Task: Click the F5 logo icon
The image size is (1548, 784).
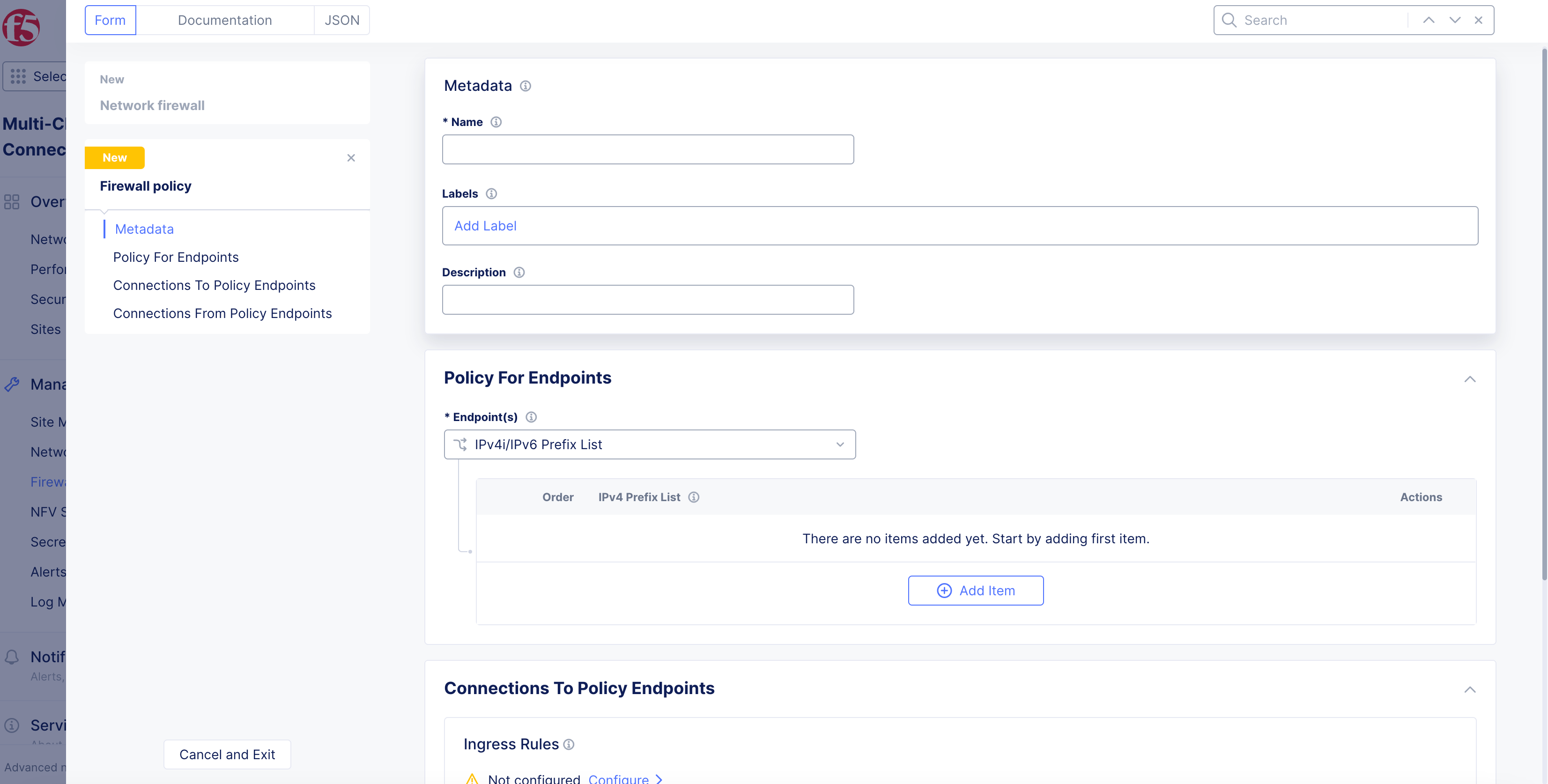Action: coord(21,27)
